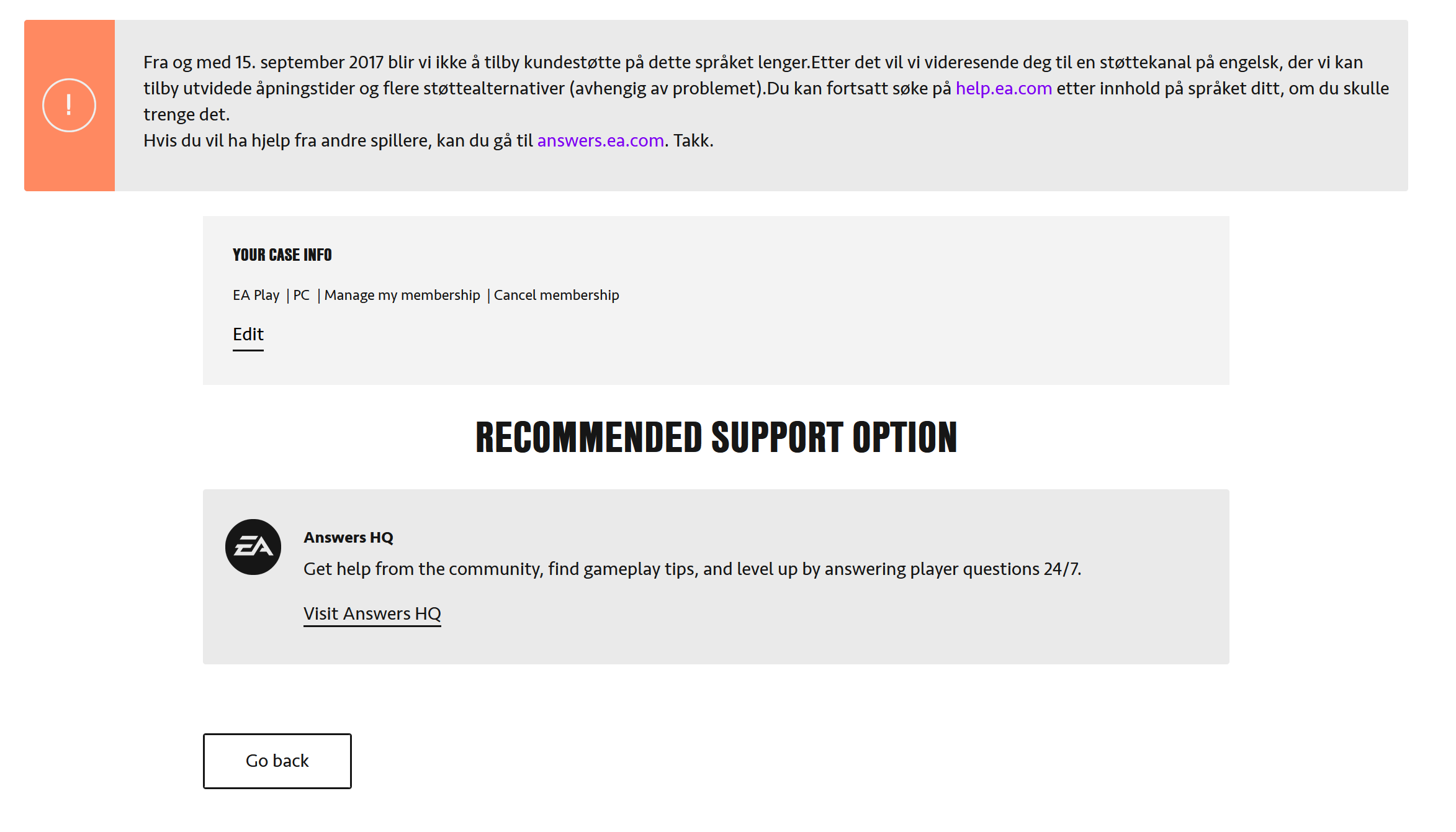
Task: Click the round EA logo icon
Action: coord(253,547)
